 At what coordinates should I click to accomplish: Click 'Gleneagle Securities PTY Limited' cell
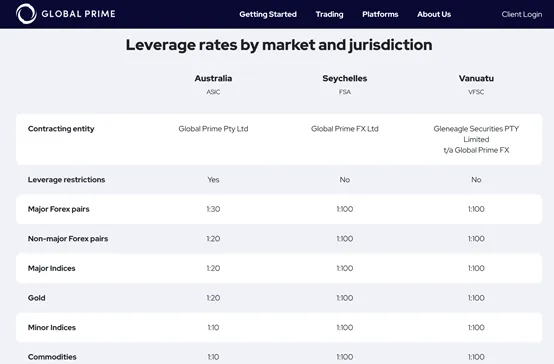coord(476,134)
